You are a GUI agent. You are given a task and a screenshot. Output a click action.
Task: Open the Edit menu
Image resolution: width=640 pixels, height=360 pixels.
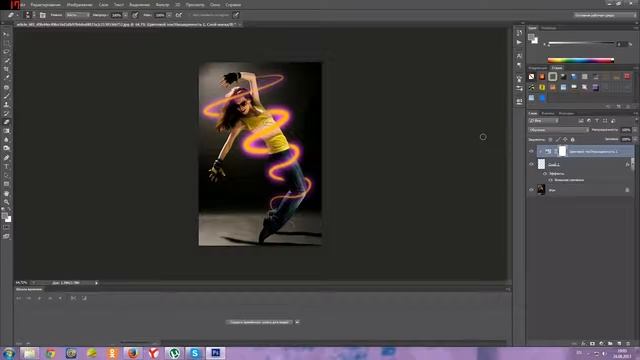click(46, 5)
